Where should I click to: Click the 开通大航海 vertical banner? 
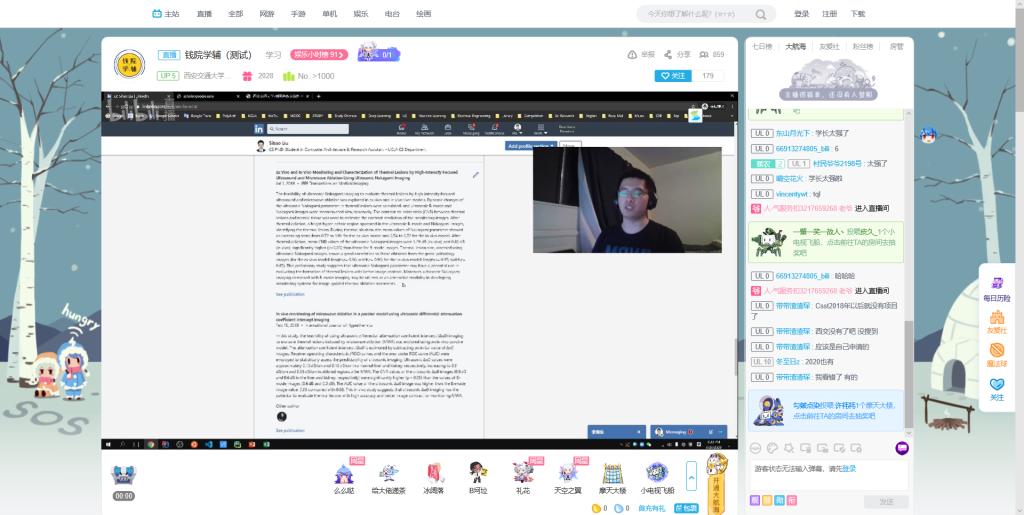[716, 486]
